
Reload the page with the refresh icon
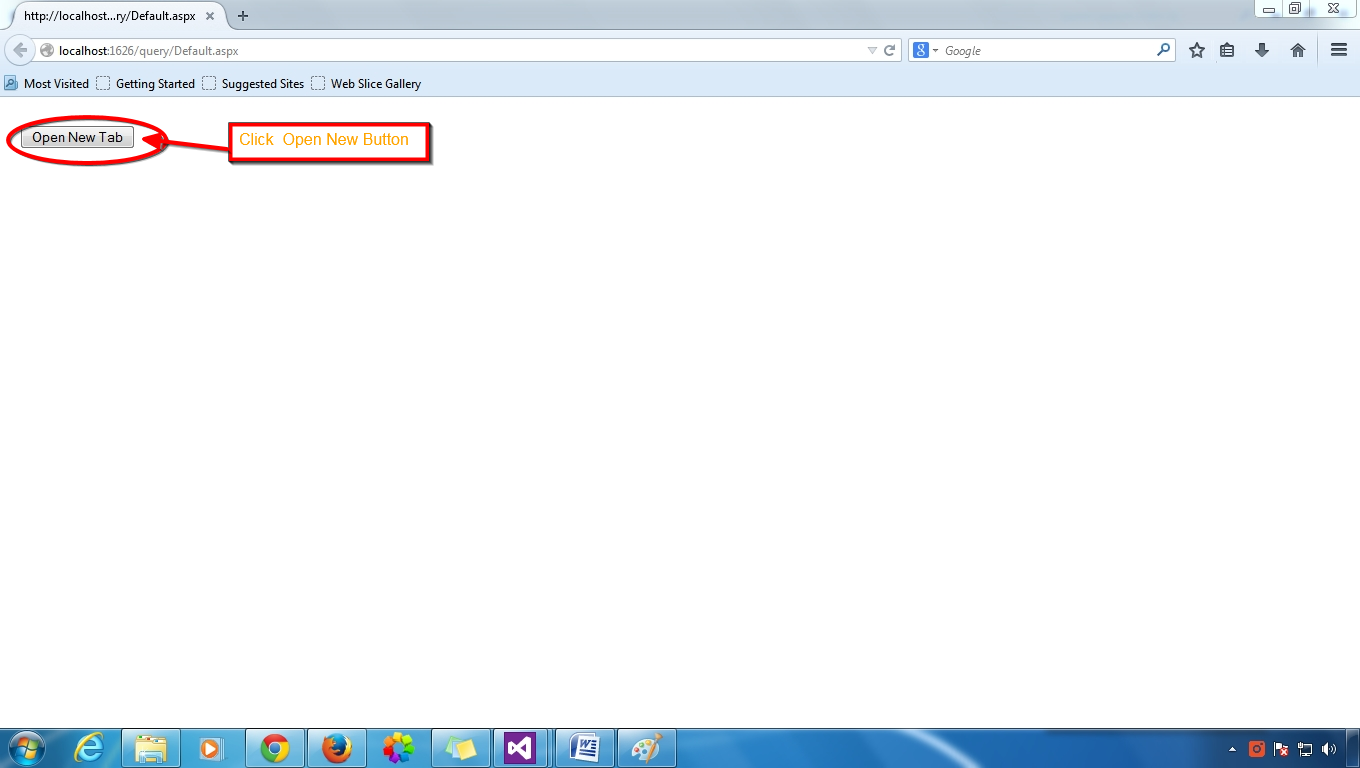pos(889,50)
